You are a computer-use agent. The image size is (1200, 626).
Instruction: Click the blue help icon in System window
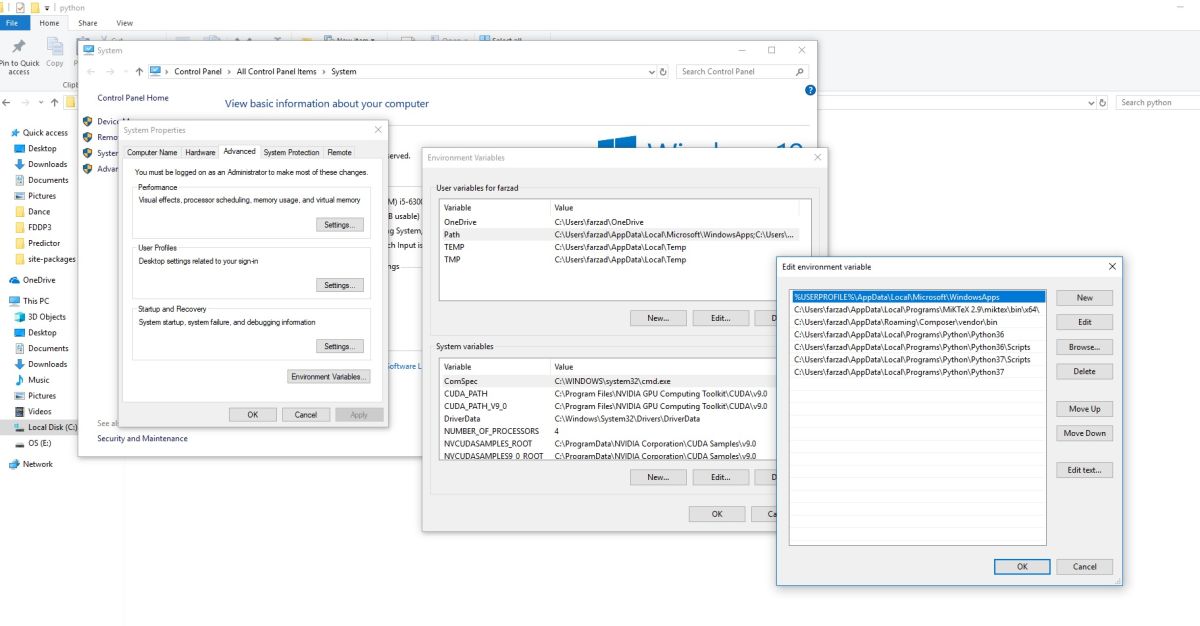tap(810, 90)
